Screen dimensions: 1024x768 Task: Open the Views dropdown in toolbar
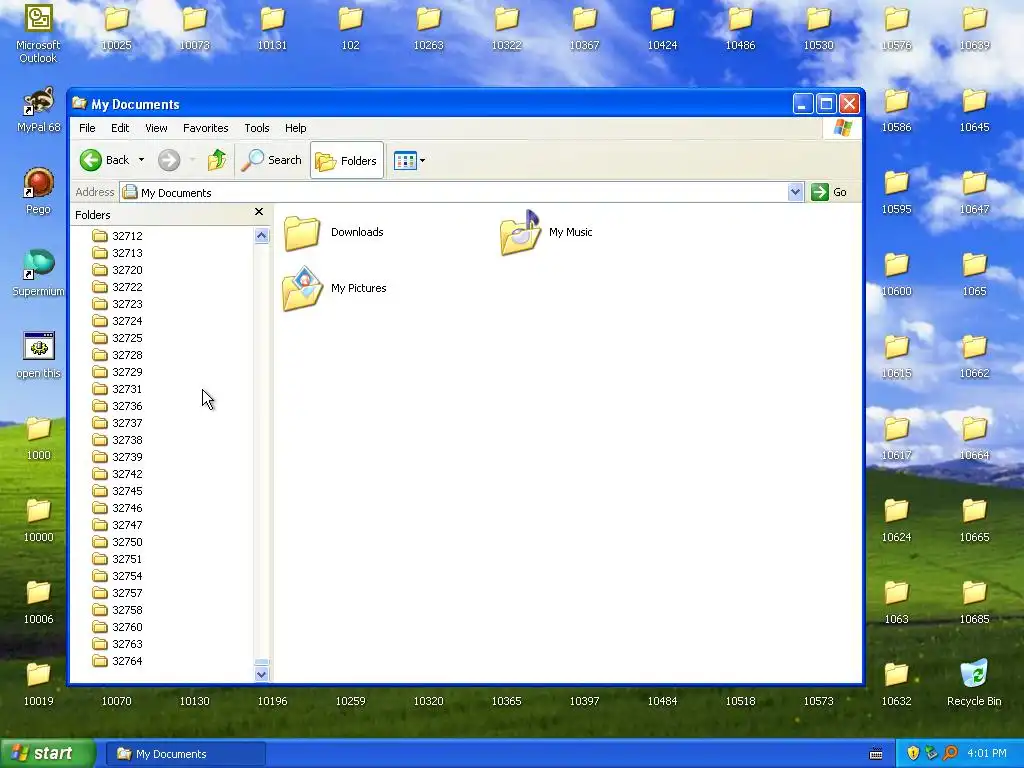point(409,160)
